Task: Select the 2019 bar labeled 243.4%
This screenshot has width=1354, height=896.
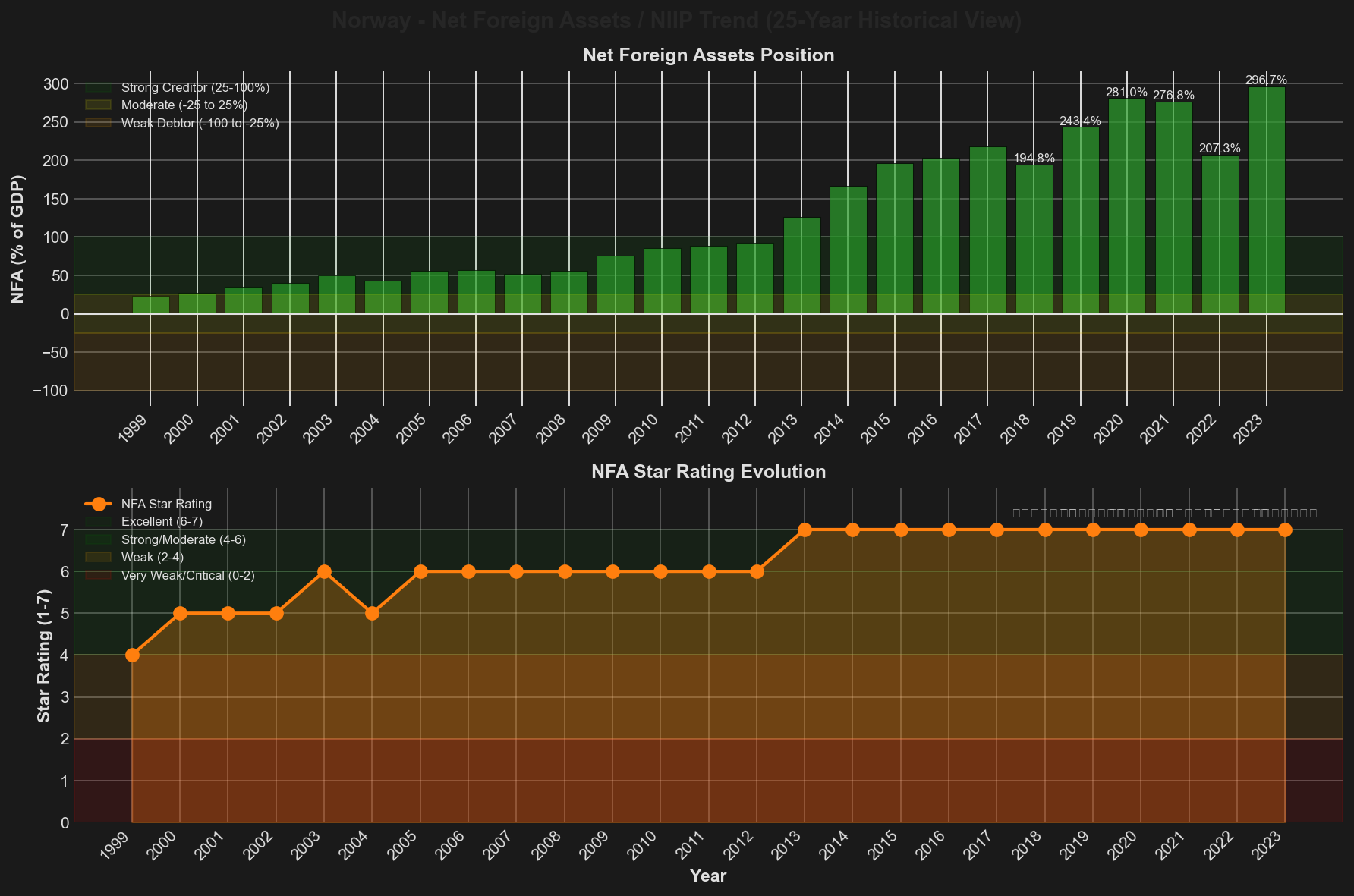Action: click(x=1080, y=221)
